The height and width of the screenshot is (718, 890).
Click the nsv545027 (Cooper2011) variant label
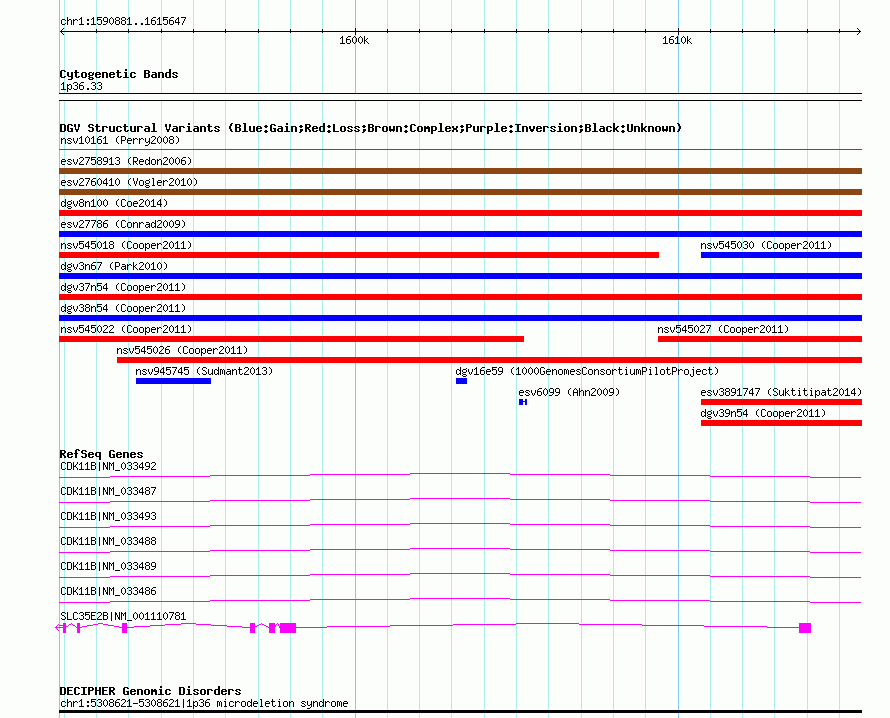722,329
